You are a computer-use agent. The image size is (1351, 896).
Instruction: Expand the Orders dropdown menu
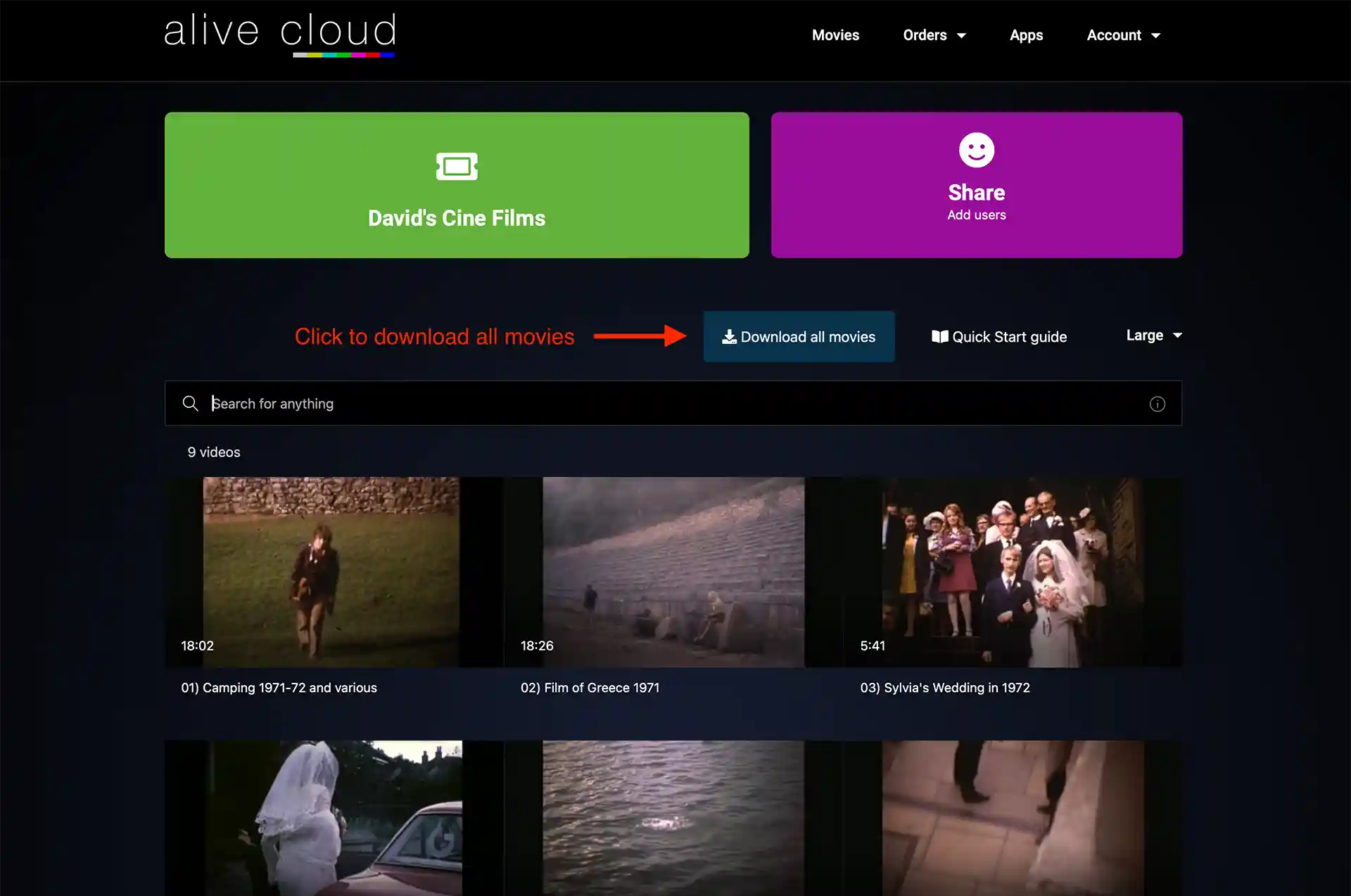pos(934,35)
